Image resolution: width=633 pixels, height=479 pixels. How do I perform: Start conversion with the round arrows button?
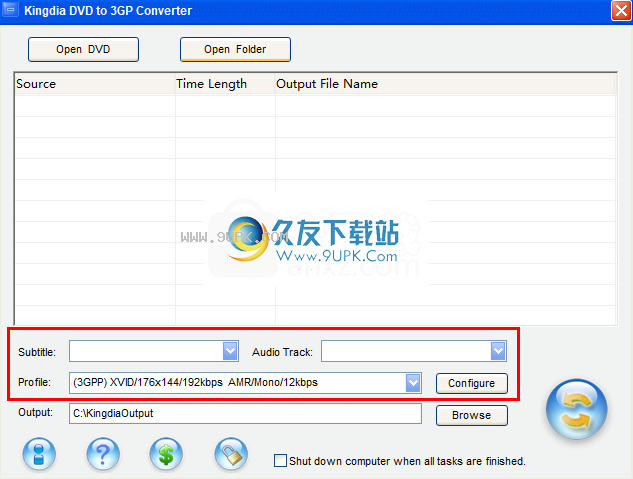pos(576,409)
